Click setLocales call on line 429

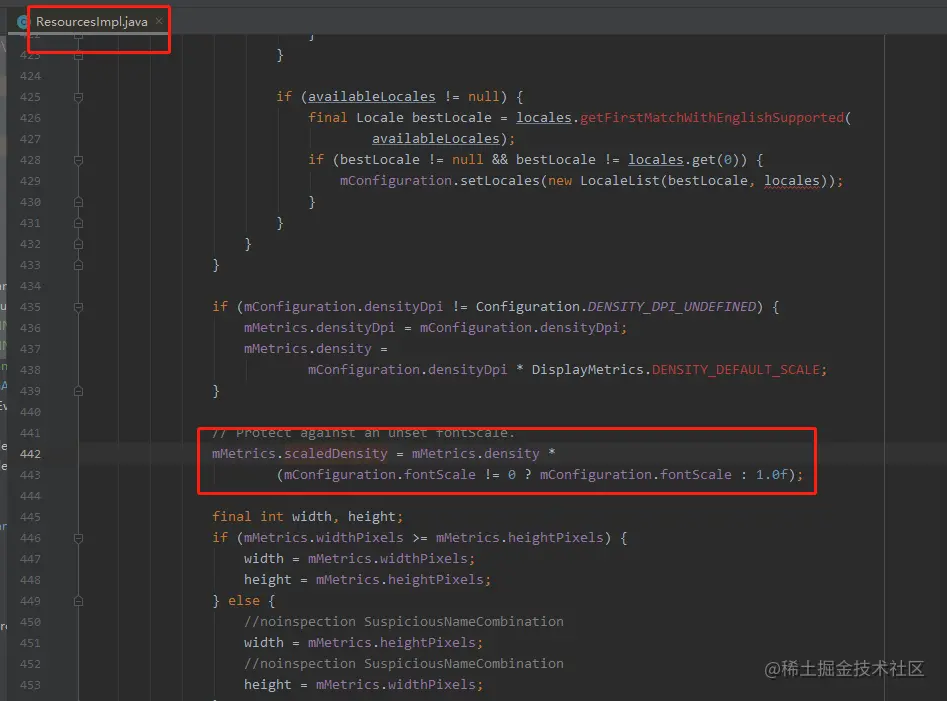click(499, 181)
